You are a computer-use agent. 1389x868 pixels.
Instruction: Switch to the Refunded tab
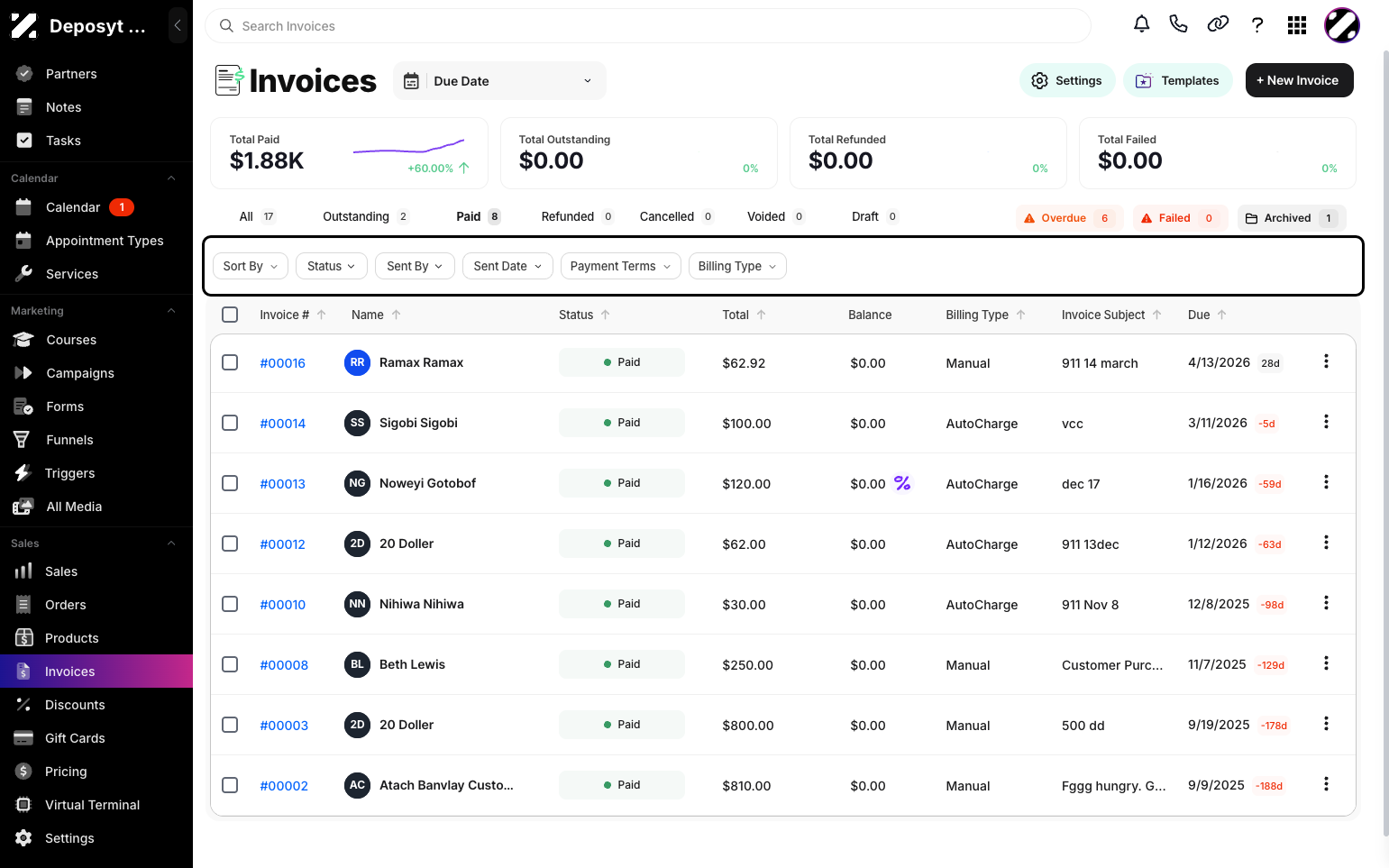577,216
